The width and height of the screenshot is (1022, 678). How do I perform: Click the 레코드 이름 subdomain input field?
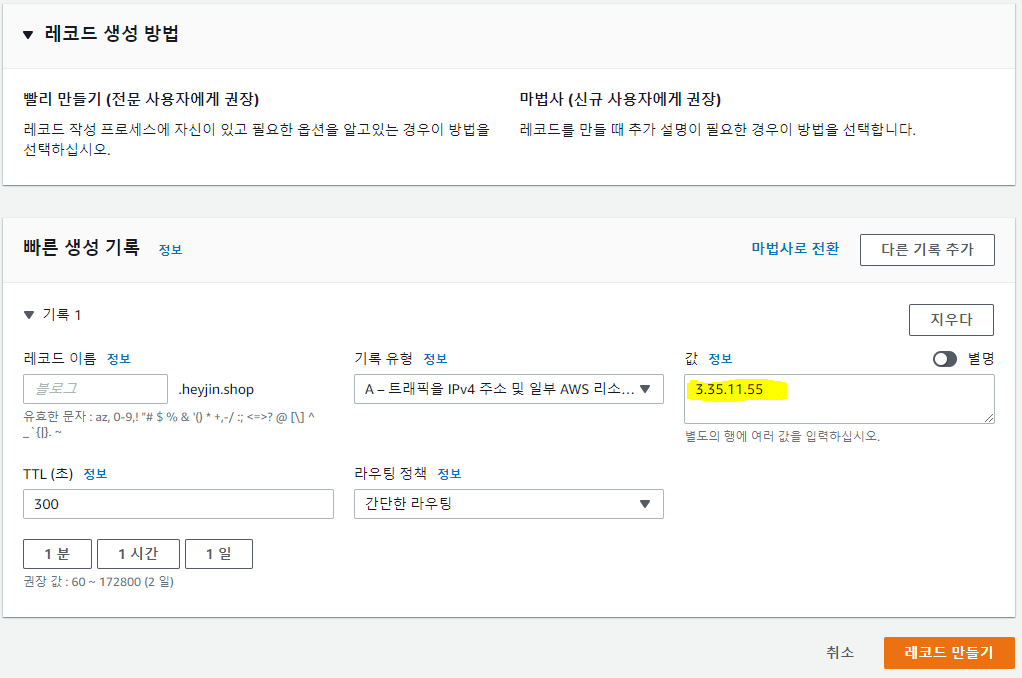[95, 389]
